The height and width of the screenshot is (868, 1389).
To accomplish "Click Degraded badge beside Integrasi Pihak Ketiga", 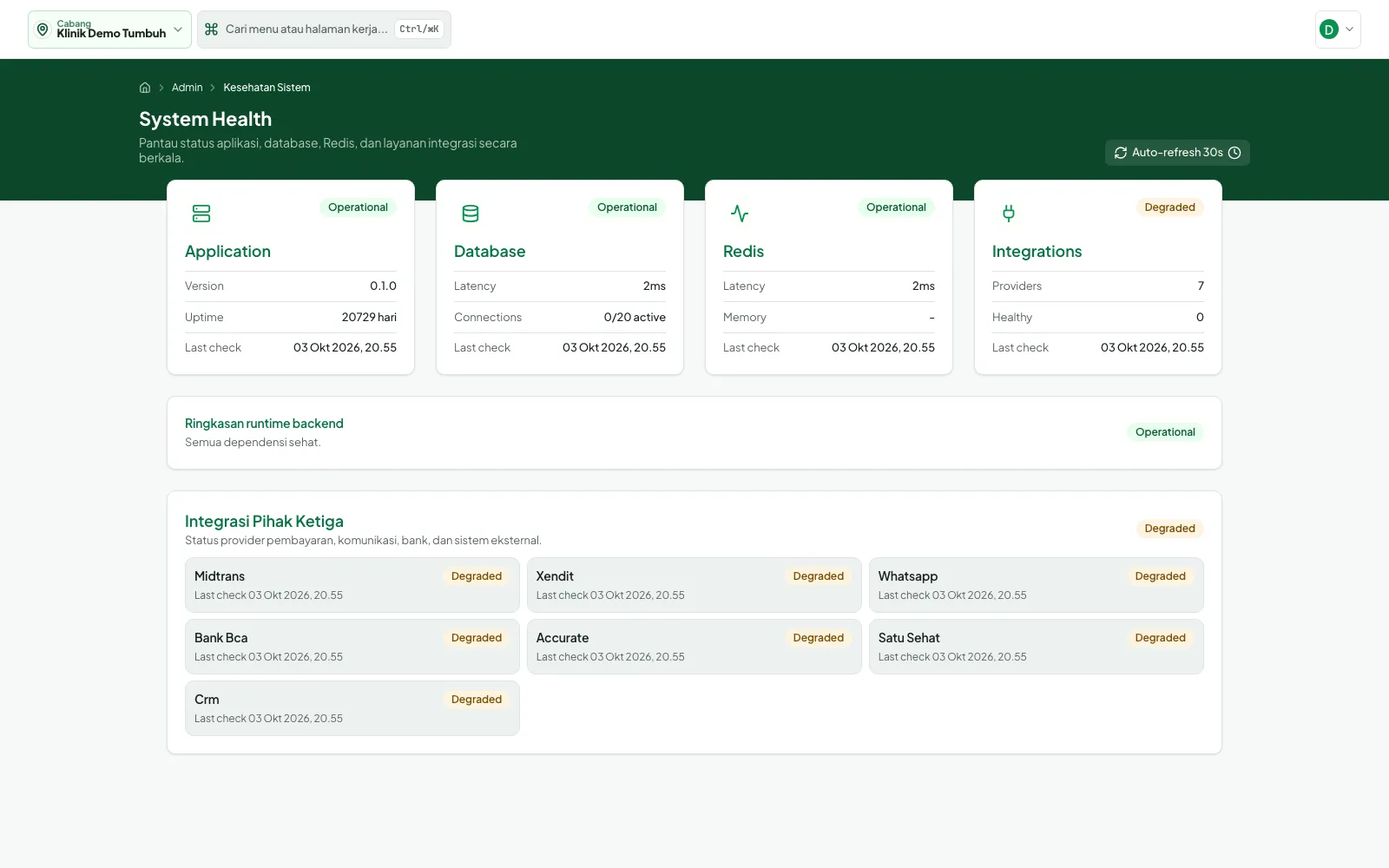I will click(x=1169, y=529).
